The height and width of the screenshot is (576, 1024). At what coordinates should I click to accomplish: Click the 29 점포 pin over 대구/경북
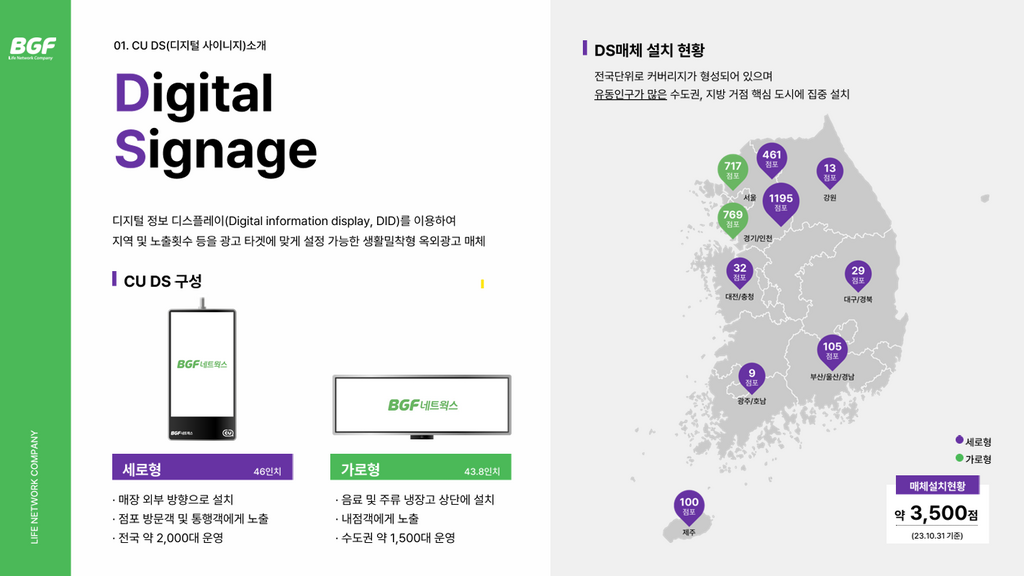coord(858,276)
